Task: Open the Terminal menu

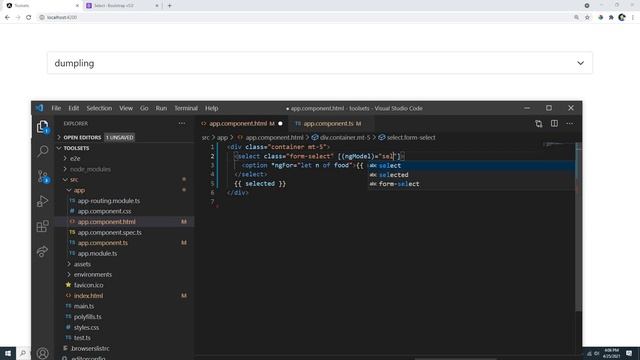Action: point(186,108)
